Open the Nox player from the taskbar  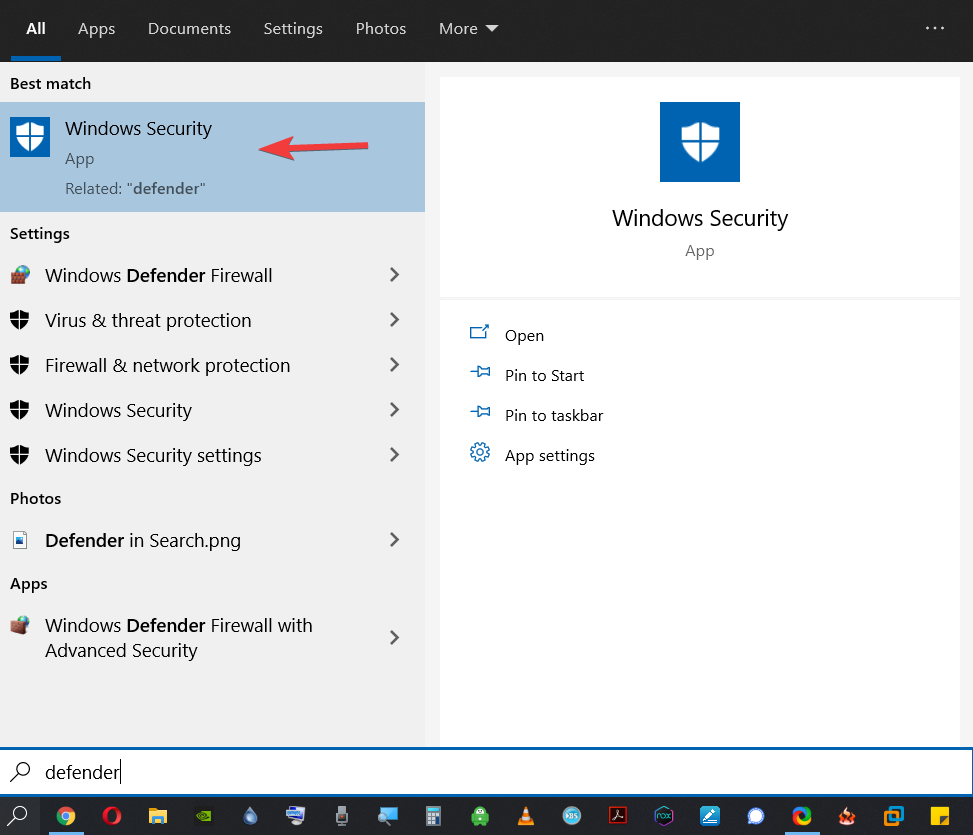tap(663, 816)
